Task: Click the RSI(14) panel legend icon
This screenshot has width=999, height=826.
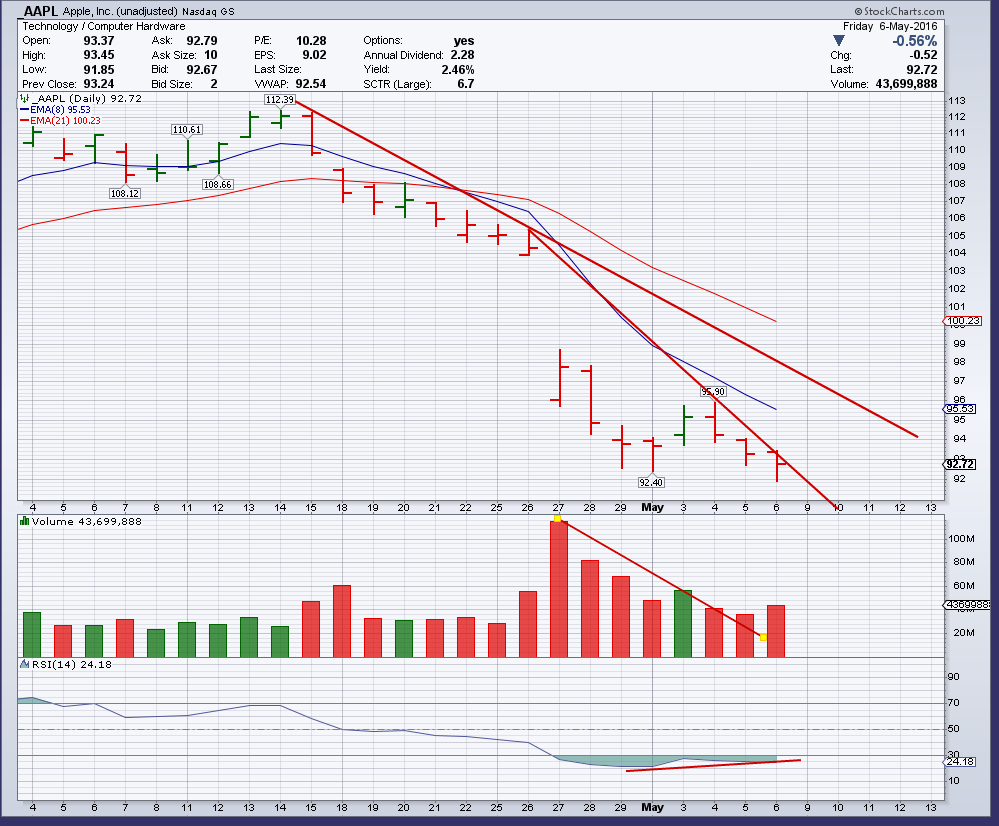Action: pyautogui.click(x=25, y=664)
